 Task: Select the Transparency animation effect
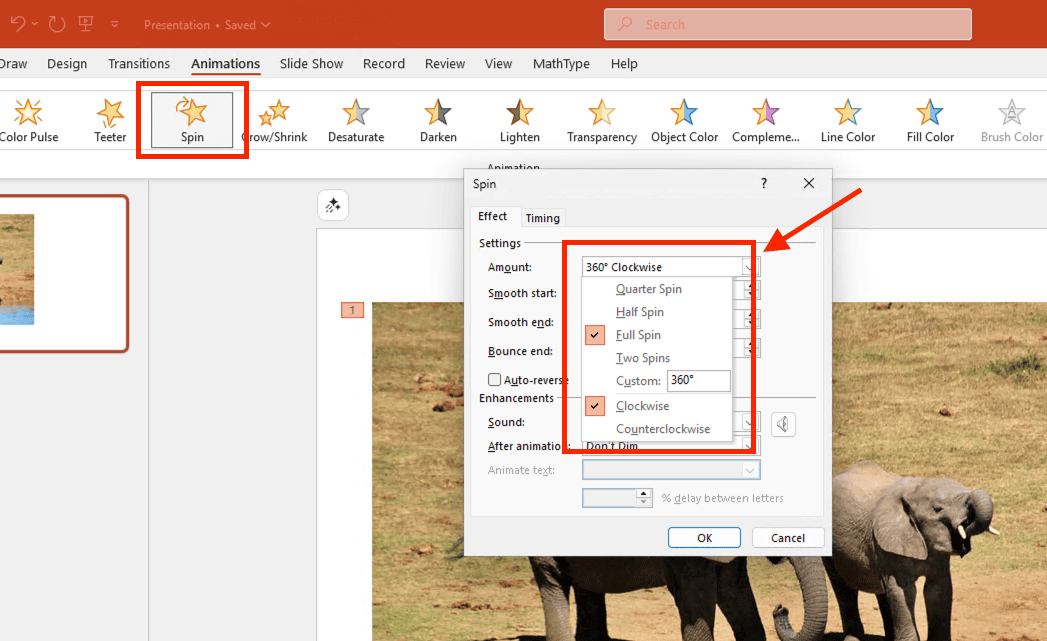[601, 119]
